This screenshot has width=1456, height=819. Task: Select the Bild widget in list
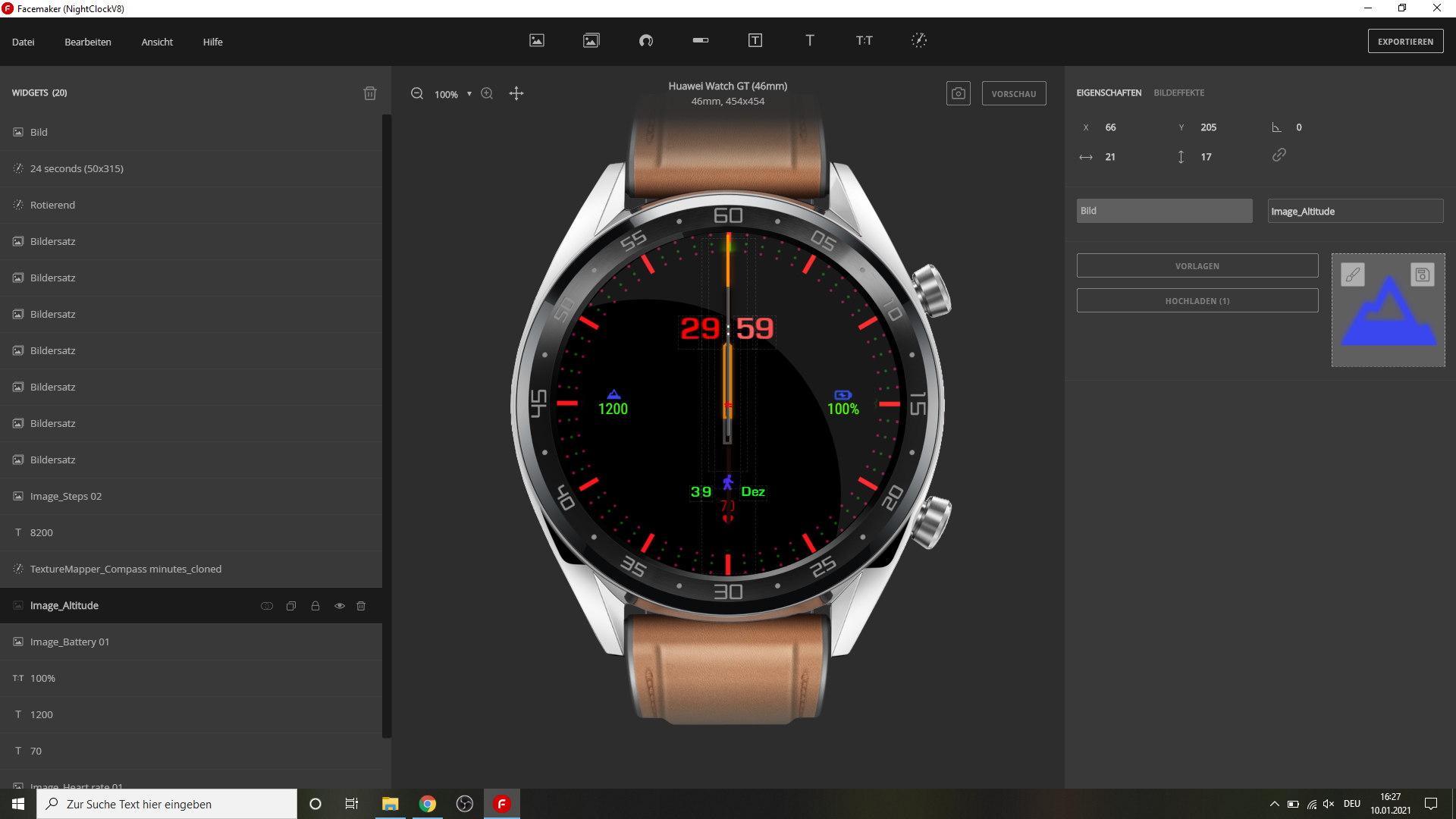[x=191, y=132]
